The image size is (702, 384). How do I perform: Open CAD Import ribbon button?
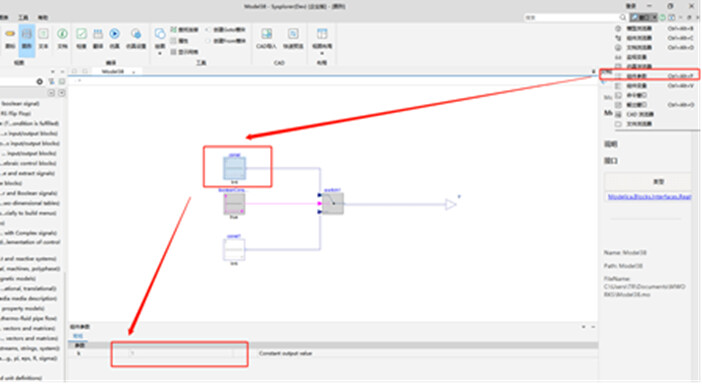coord(266,38)
